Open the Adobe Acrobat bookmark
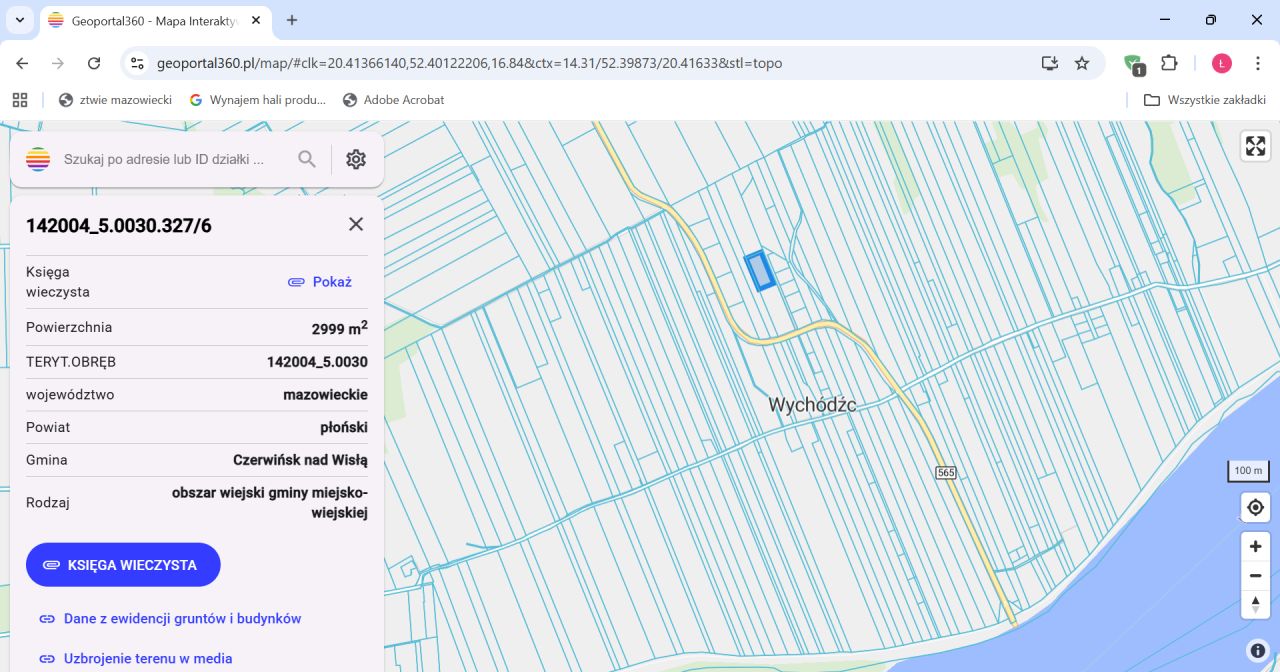1280x672 pixels. (x=393, y=100)
